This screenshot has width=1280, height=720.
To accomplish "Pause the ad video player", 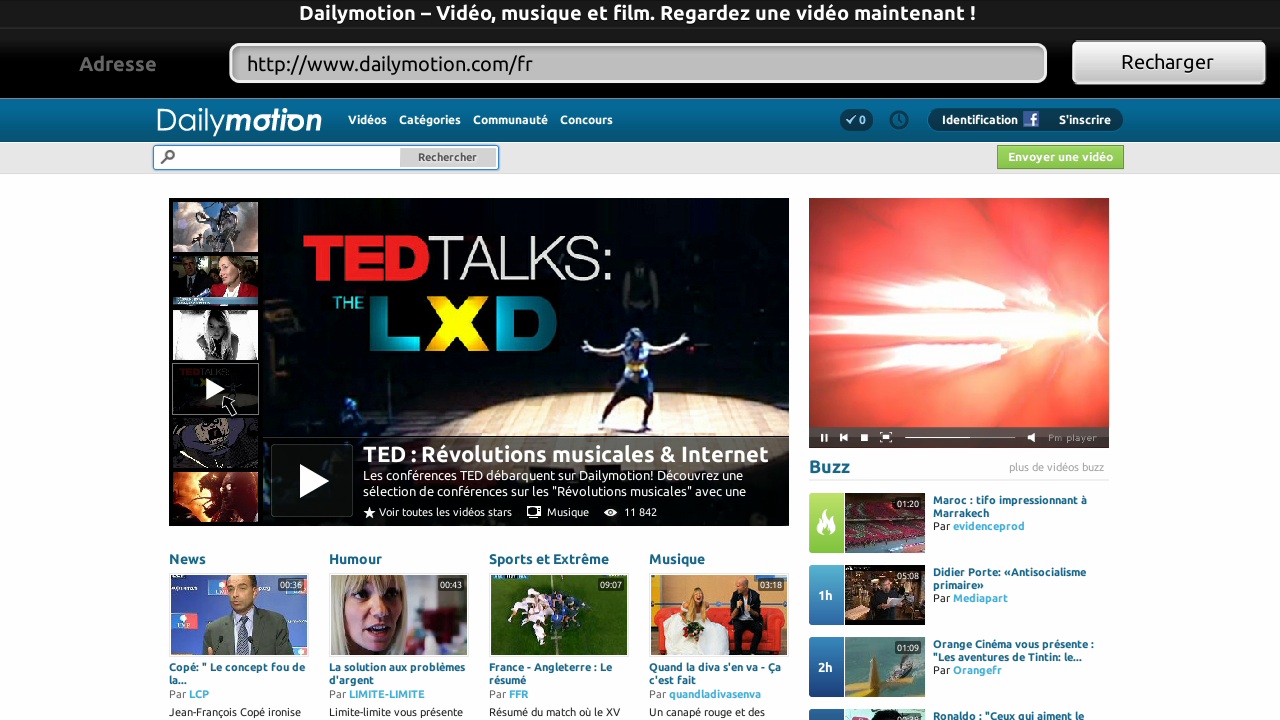I will [x=824, y=437].
